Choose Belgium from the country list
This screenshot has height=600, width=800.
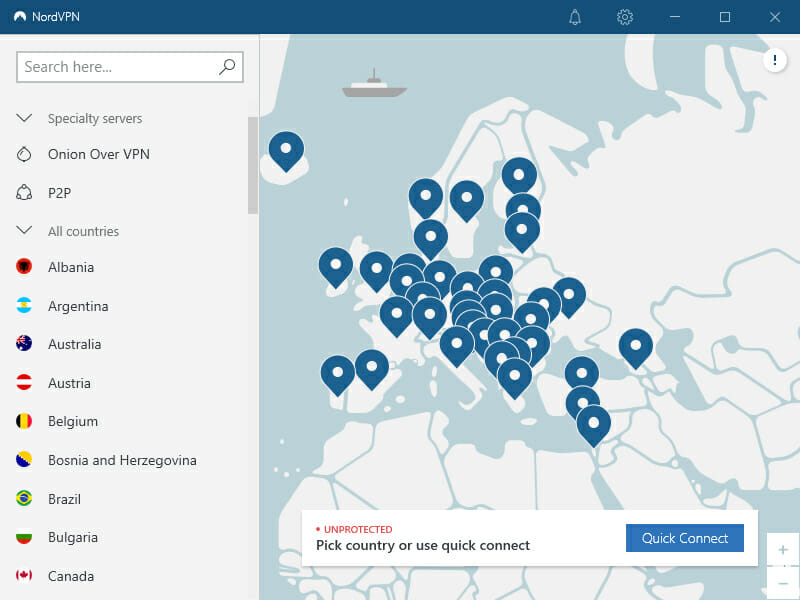pos(73,421)
